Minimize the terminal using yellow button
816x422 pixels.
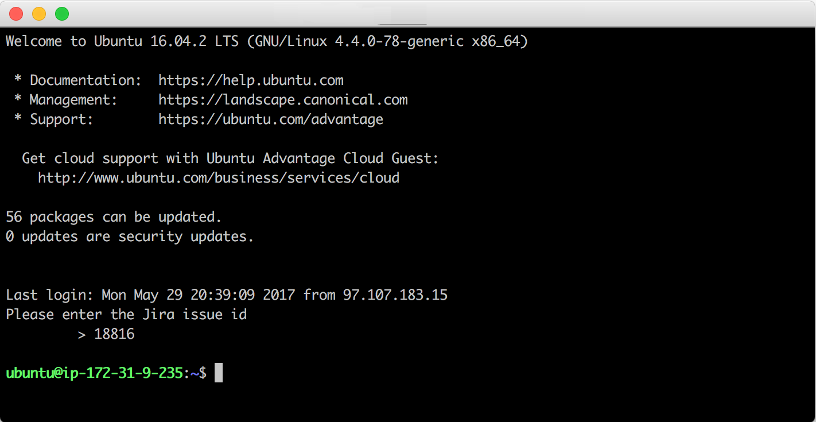pos(39,14)
